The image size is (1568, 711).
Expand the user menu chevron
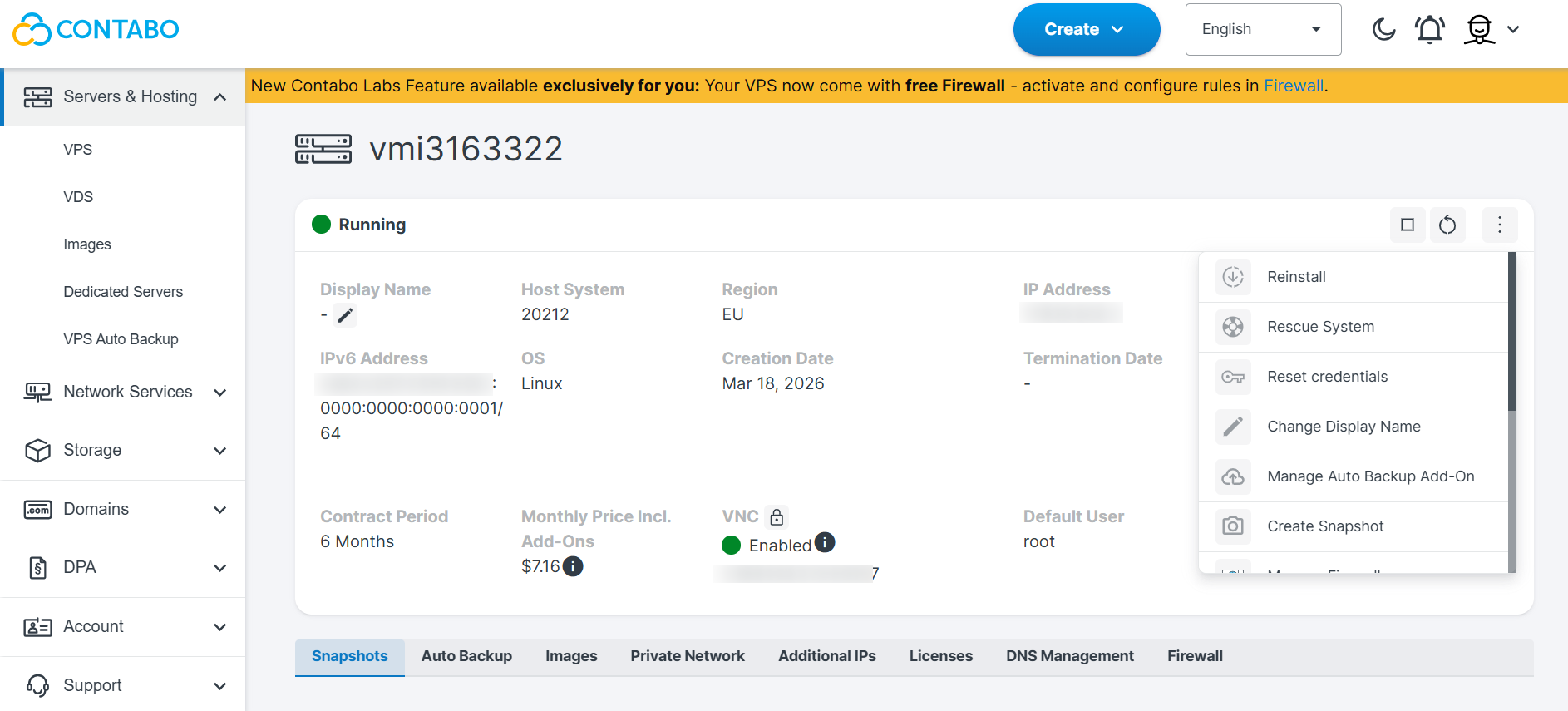(1513, 29)
